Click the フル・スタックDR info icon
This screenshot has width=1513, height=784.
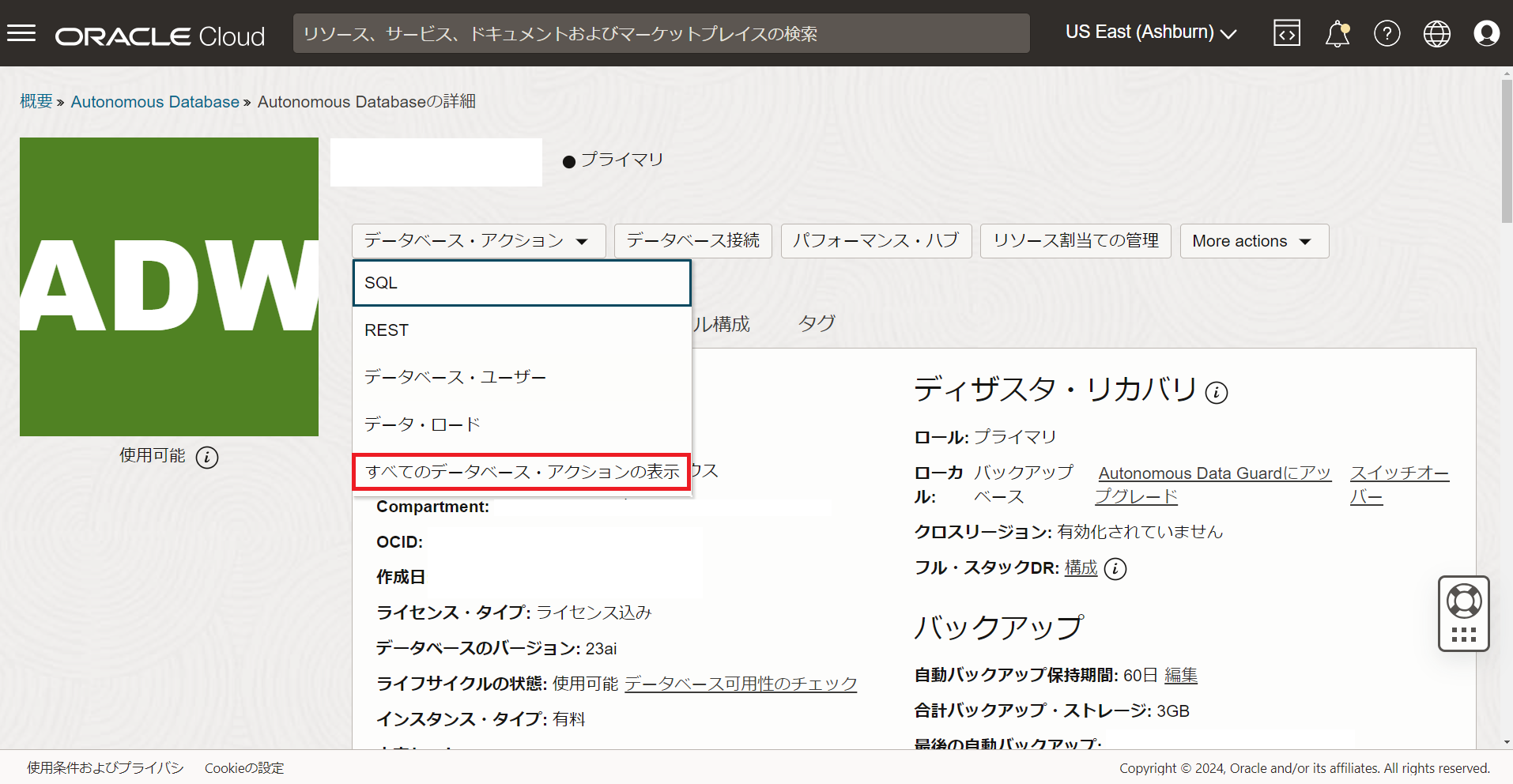click(1115, 568)
